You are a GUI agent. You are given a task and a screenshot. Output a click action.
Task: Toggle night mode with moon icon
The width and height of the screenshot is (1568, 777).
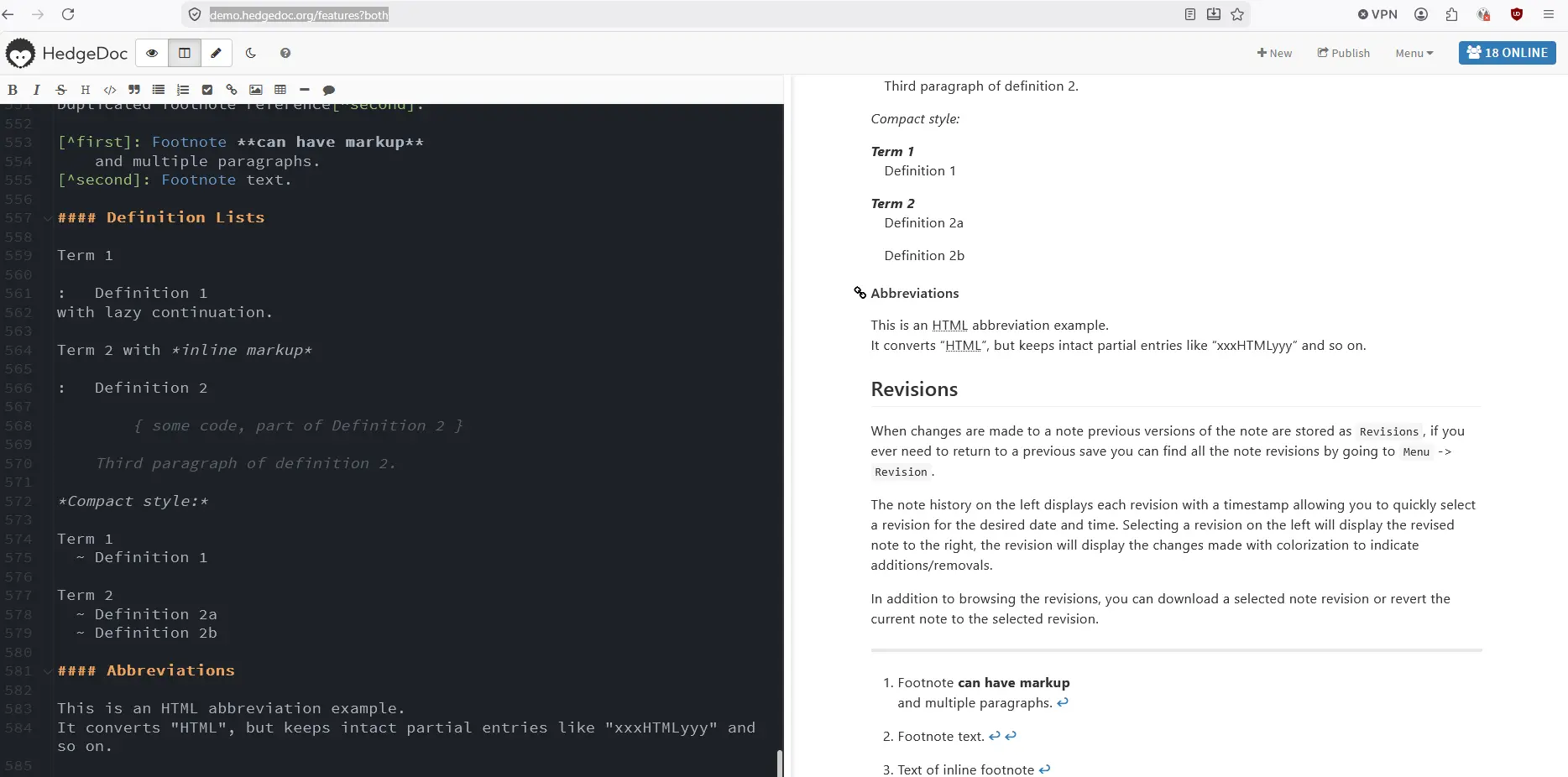click(x=251, y=53)
